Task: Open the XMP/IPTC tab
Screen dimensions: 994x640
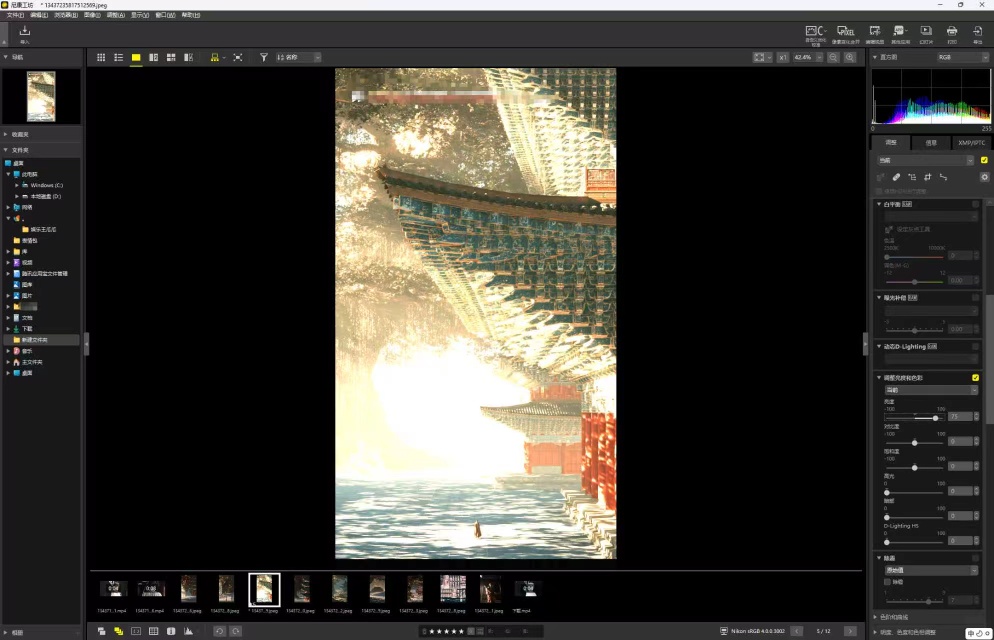Action: pos(971,143)
